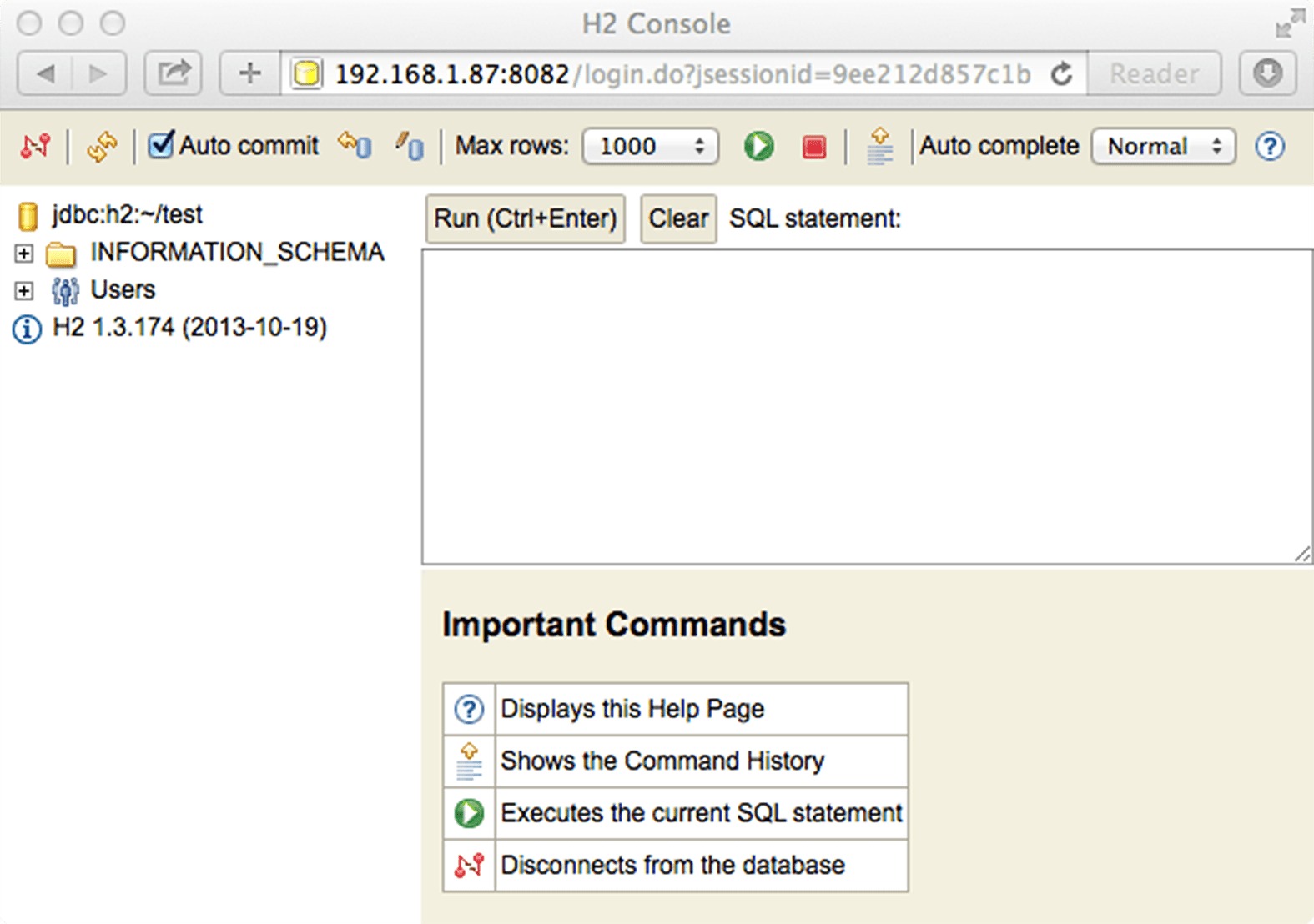Click the H2 1.3.174 version info item
Image resolution: width=1314 pixels, height=924 pixels.
189,328
